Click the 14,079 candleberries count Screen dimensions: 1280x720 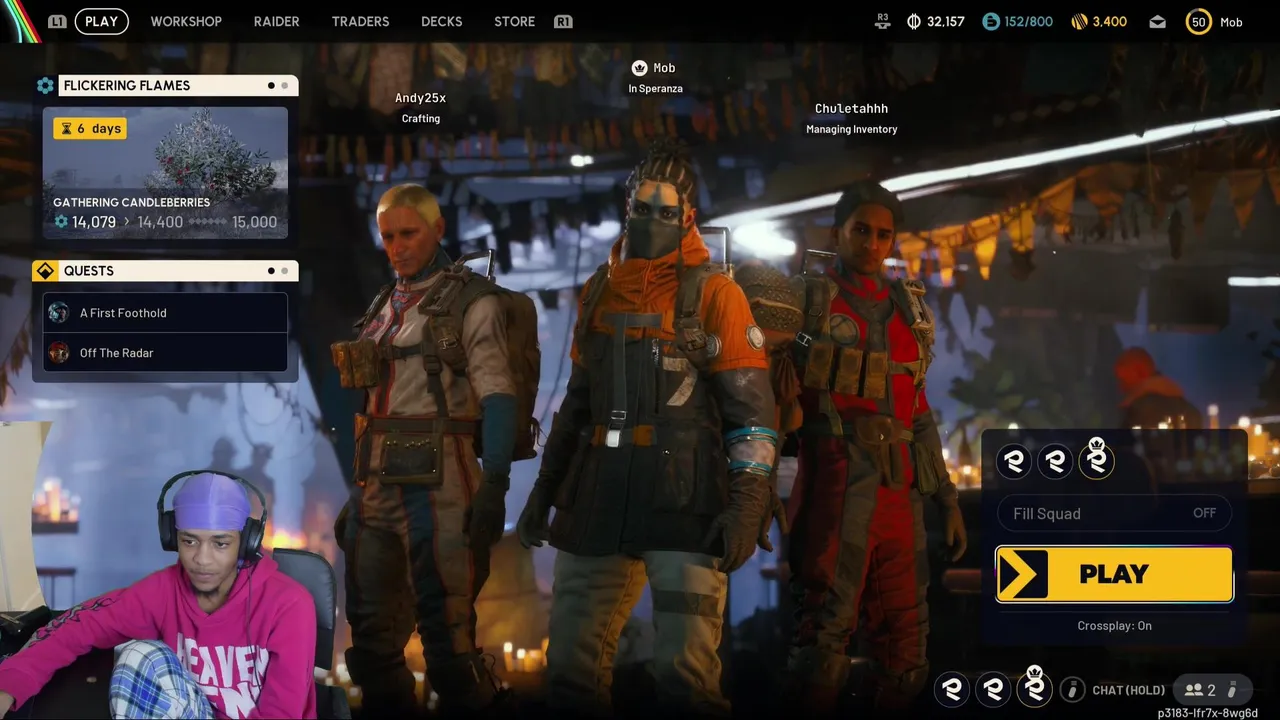pyautogui.click(x=94, y=222)
